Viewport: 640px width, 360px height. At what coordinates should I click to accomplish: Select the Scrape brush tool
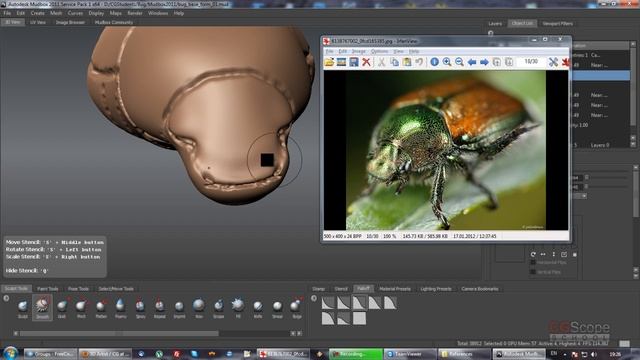pos(218,308)
